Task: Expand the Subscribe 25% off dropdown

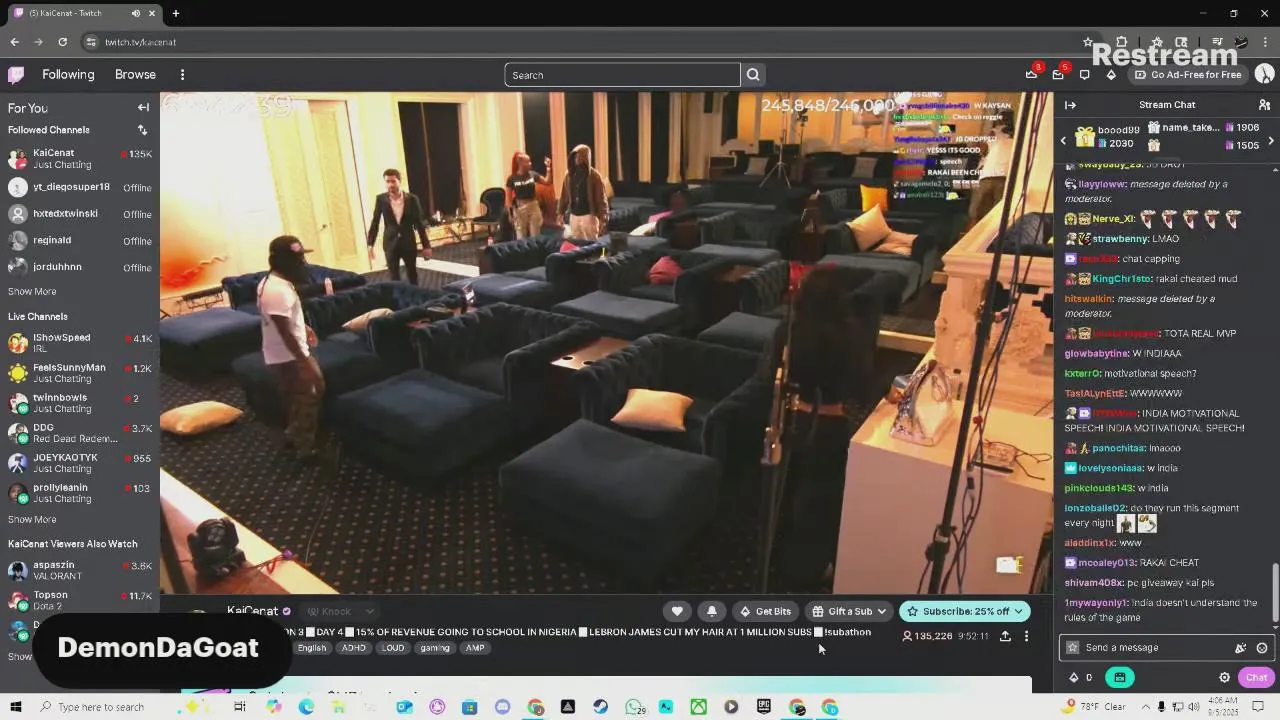Action: [x=1019, y=611]
